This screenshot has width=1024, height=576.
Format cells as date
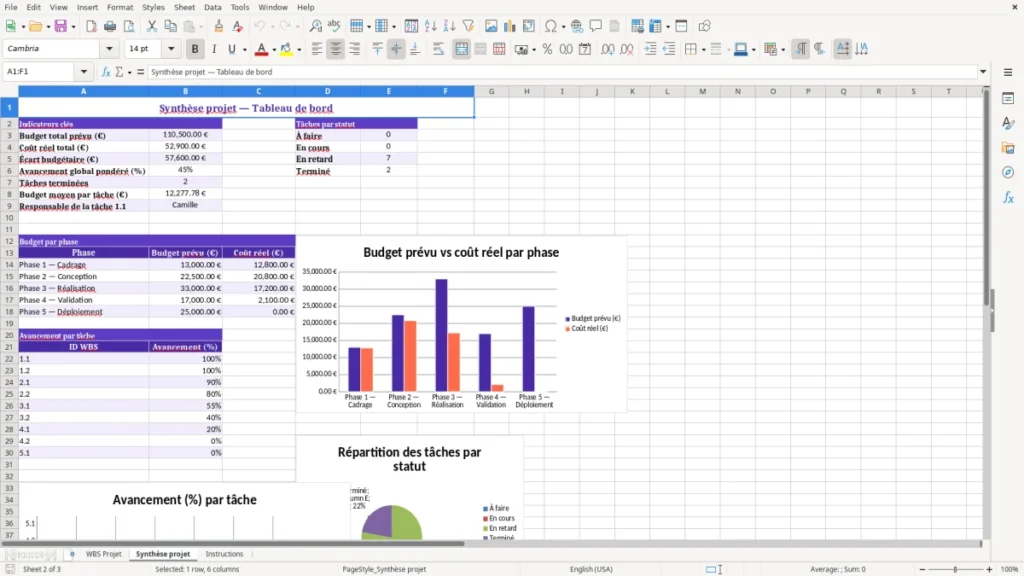pyautogui.click(x=585, y=49)
